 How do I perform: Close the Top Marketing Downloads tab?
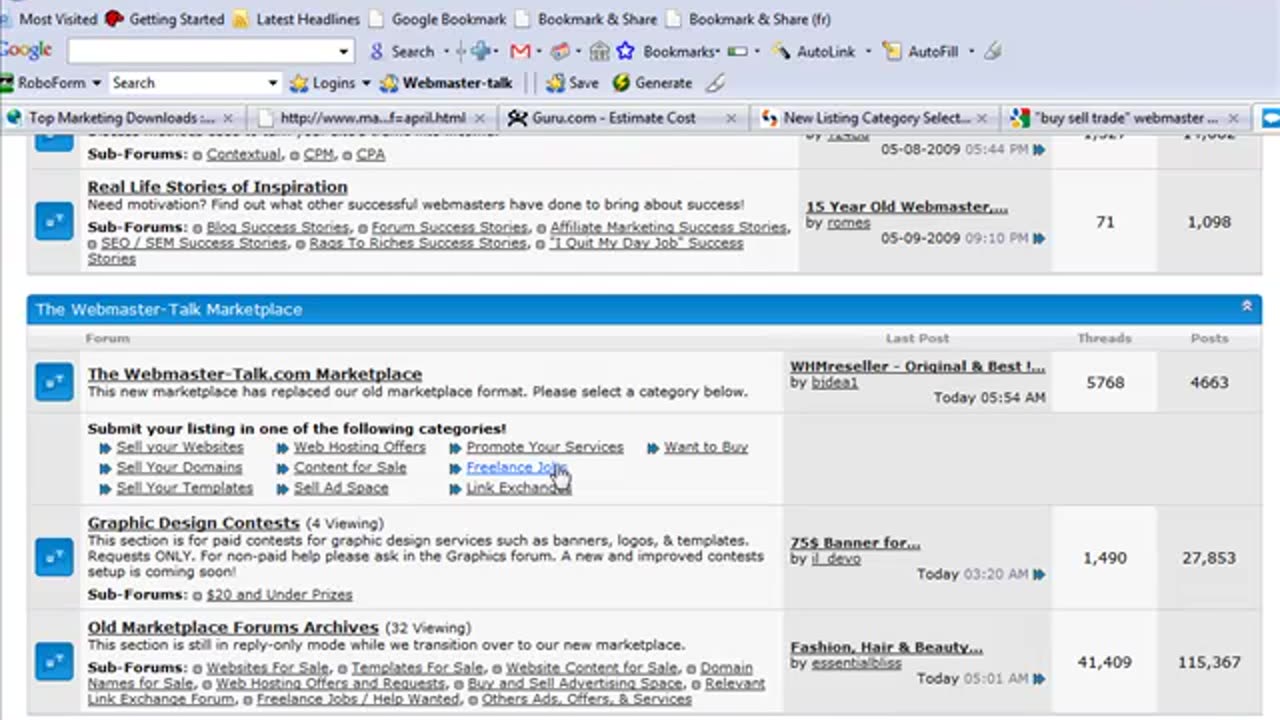[x=228, y=118]
